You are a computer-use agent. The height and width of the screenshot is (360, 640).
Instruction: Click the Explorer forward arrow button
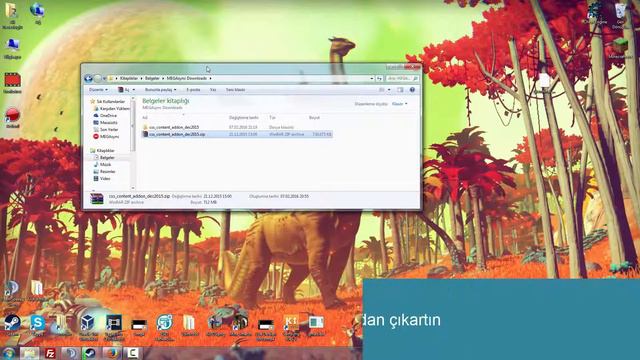coord(98,78)
